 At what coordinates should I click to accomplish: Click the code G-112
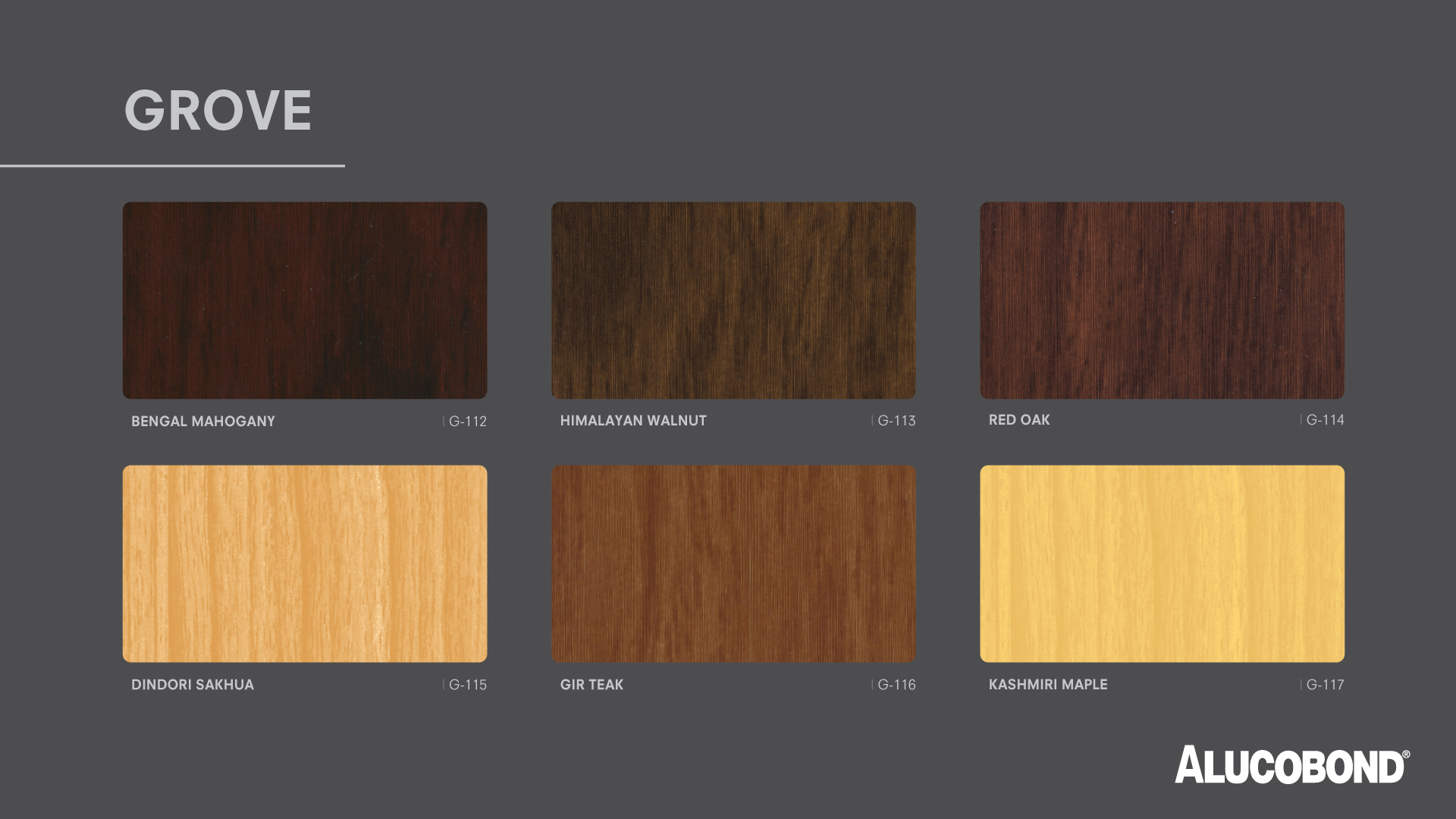coord(468,421)
